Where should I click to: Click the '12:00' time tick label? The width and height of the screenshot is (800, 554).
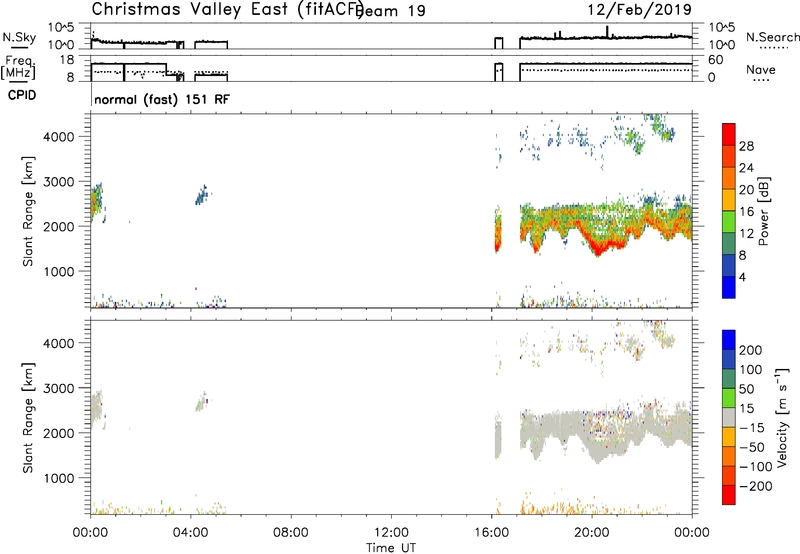(x=391, y=533)
